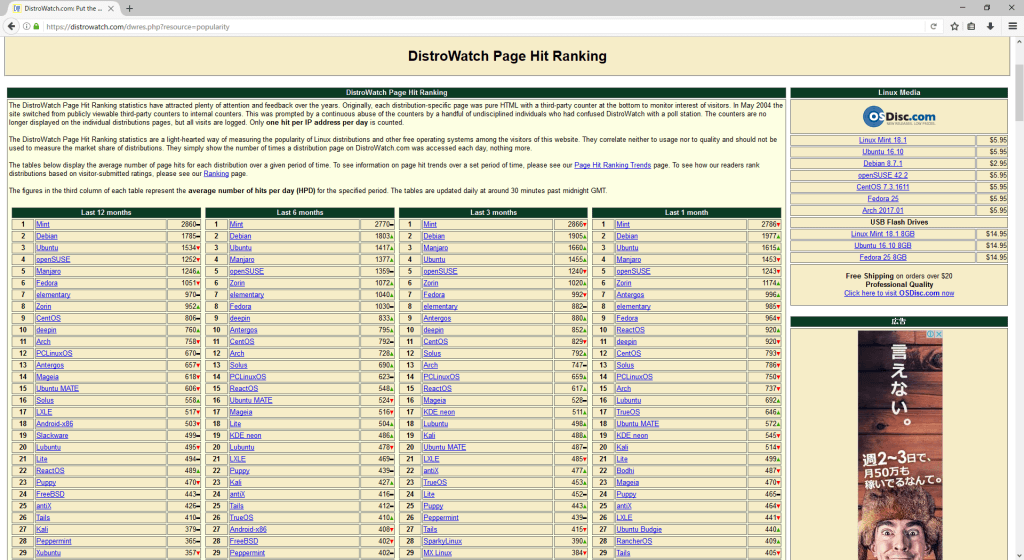Reload the page with the refresh icon

click(933, 27)
